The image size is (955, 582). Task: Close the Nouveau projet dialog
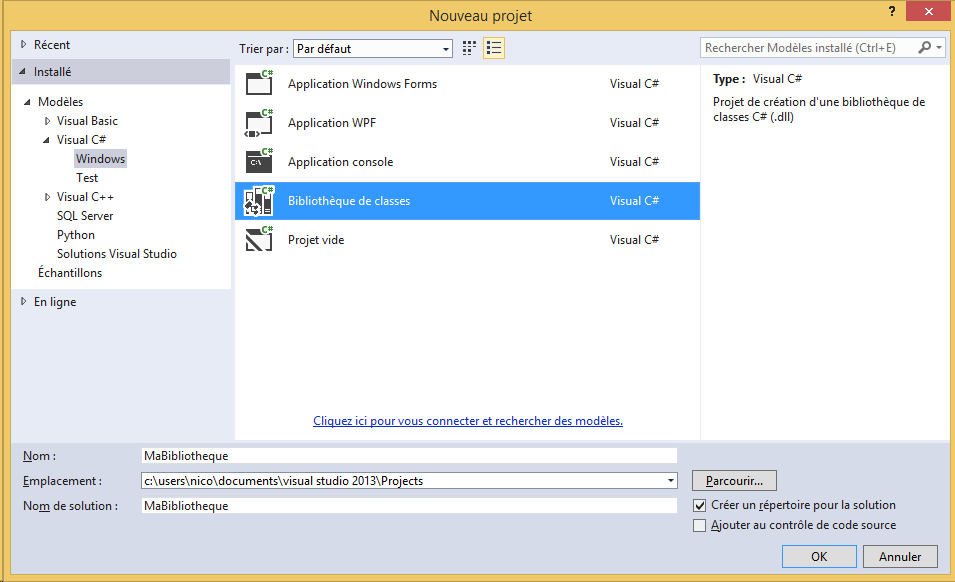(928, 11)
